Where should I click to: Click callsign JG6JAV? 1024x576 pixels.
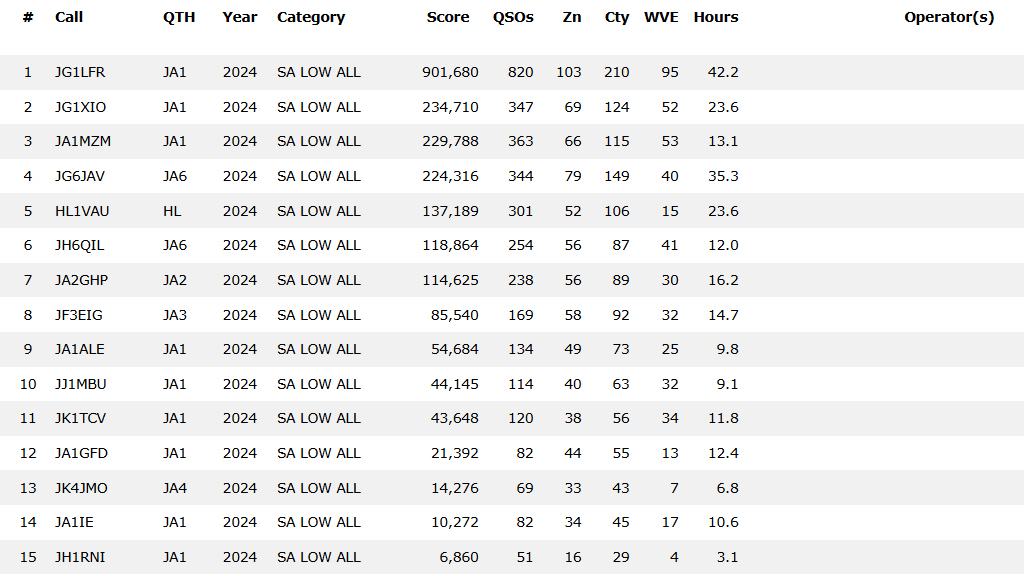pyautogui.click(x=80, y=176)
